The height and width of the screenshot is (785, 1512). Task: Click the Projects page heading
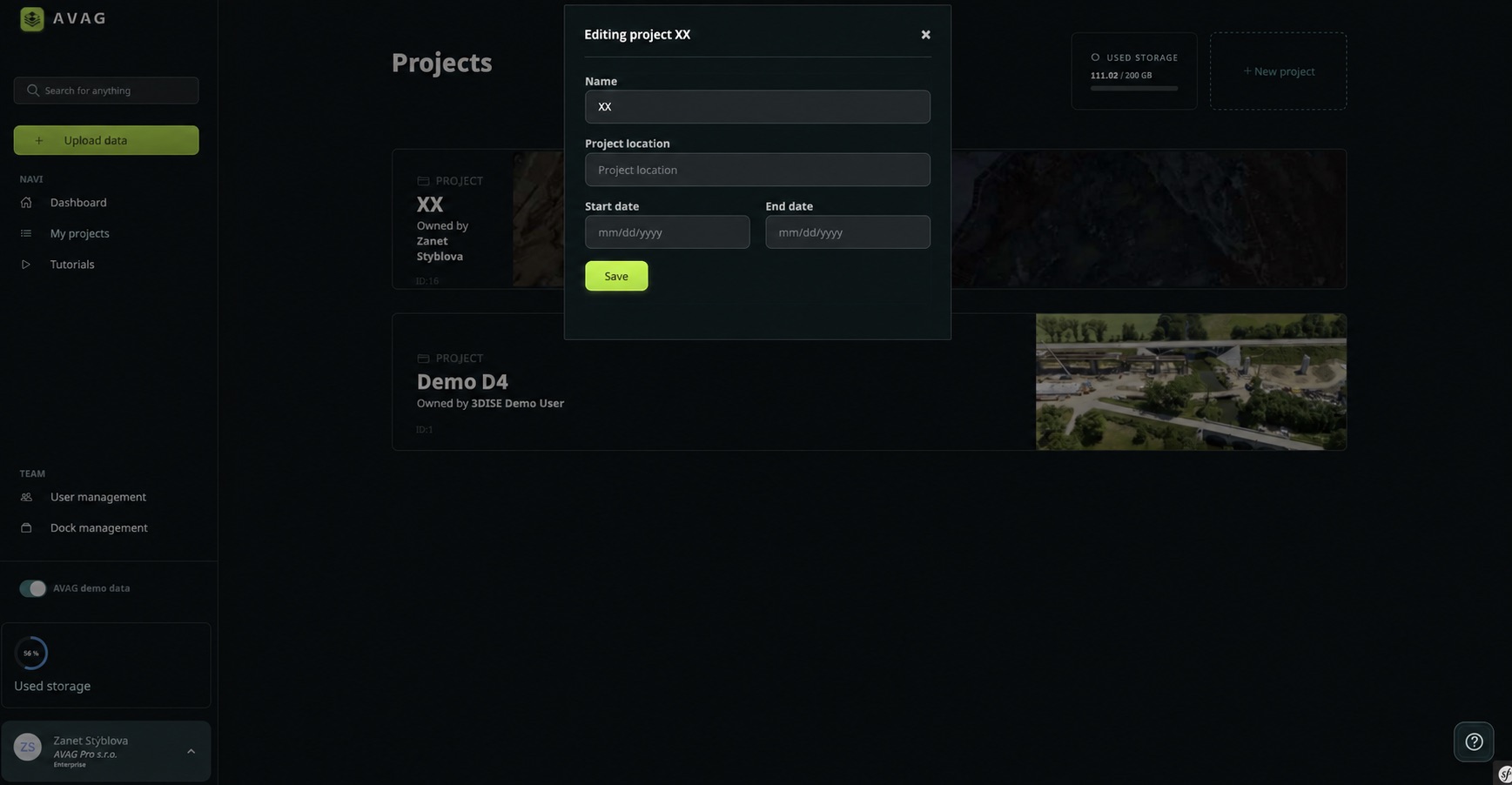441,63
